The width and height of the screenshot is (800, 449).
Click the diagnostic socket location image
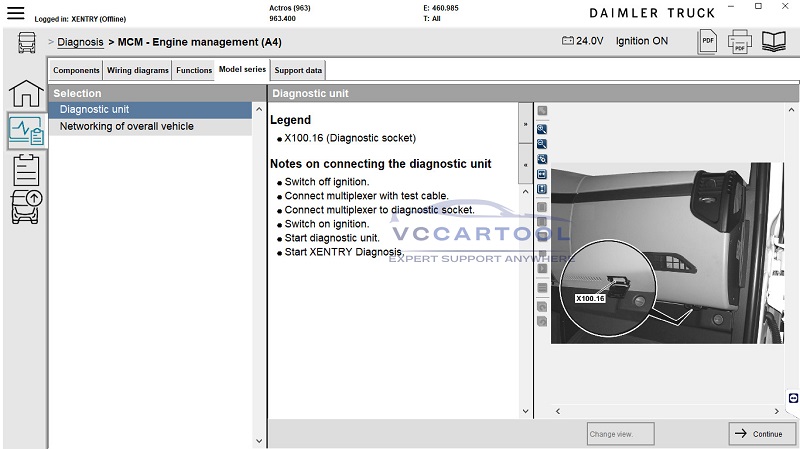pos(667,253)
